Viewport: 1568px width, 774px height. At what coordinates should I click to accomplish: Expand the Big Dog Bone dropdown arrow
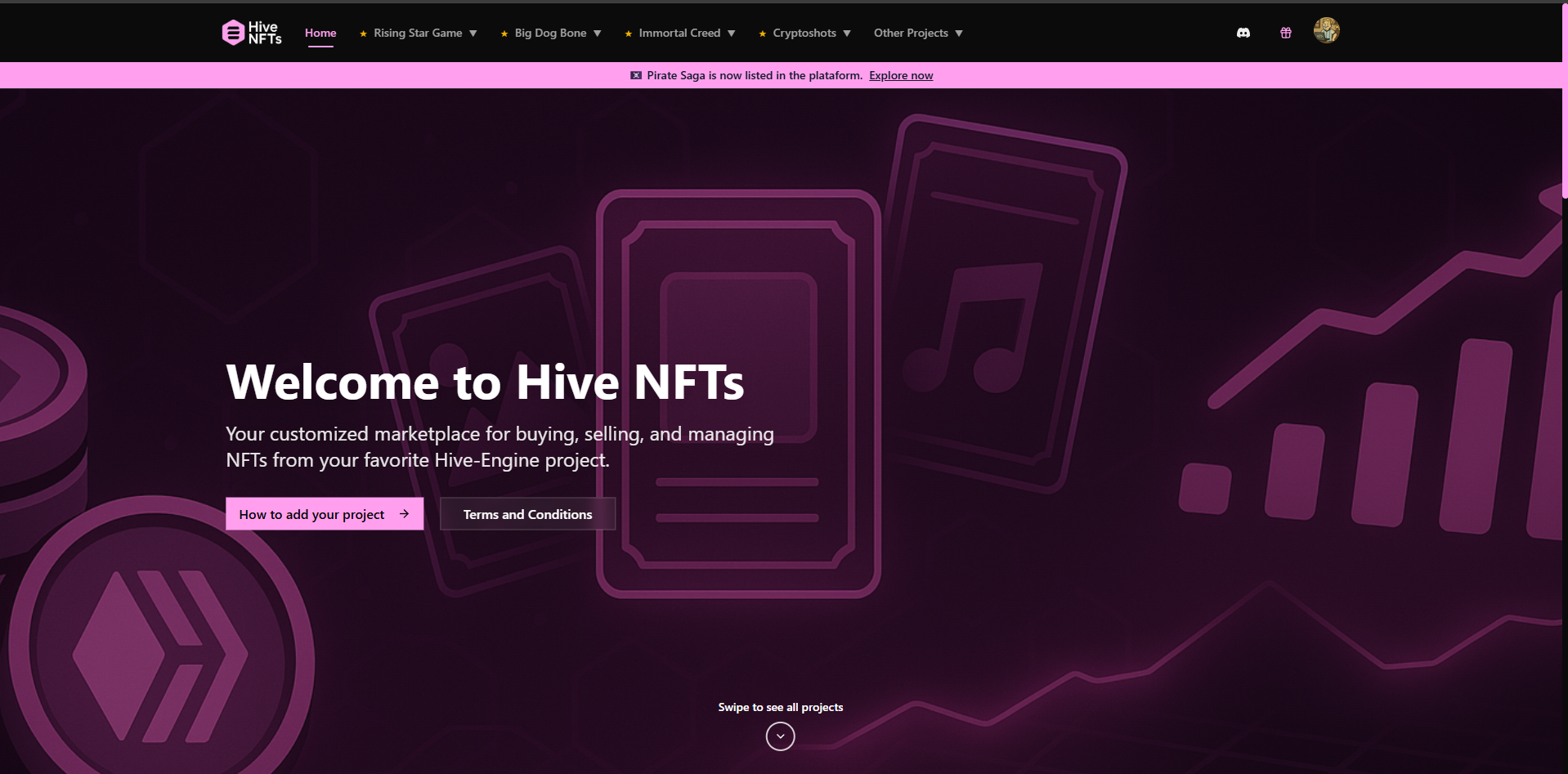597,34
